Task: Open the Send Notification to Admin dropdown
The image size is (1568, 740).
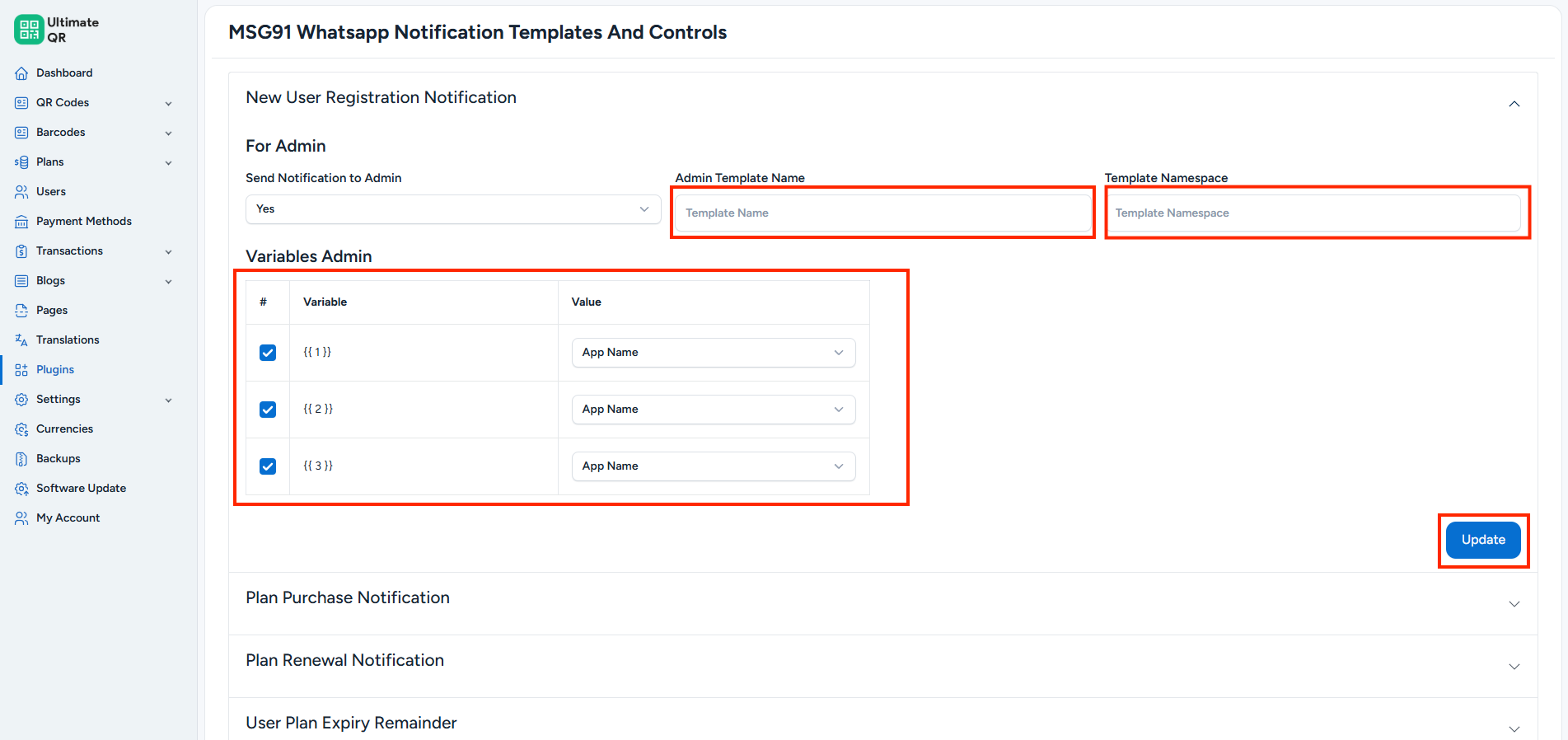Action: (453, 209)
